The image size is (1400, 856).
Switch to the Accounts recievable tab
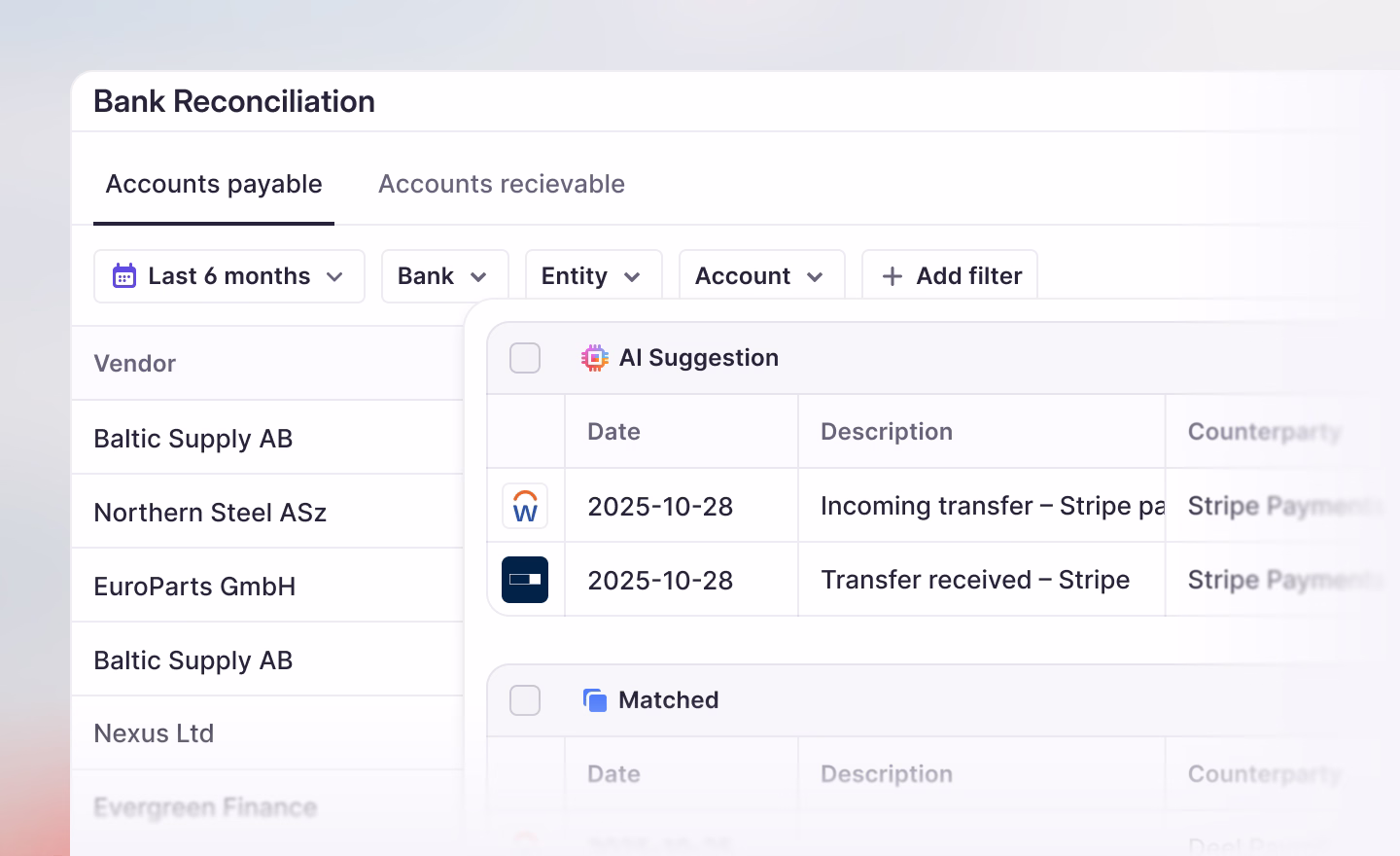pyautogui.click(x=502, y=184)
